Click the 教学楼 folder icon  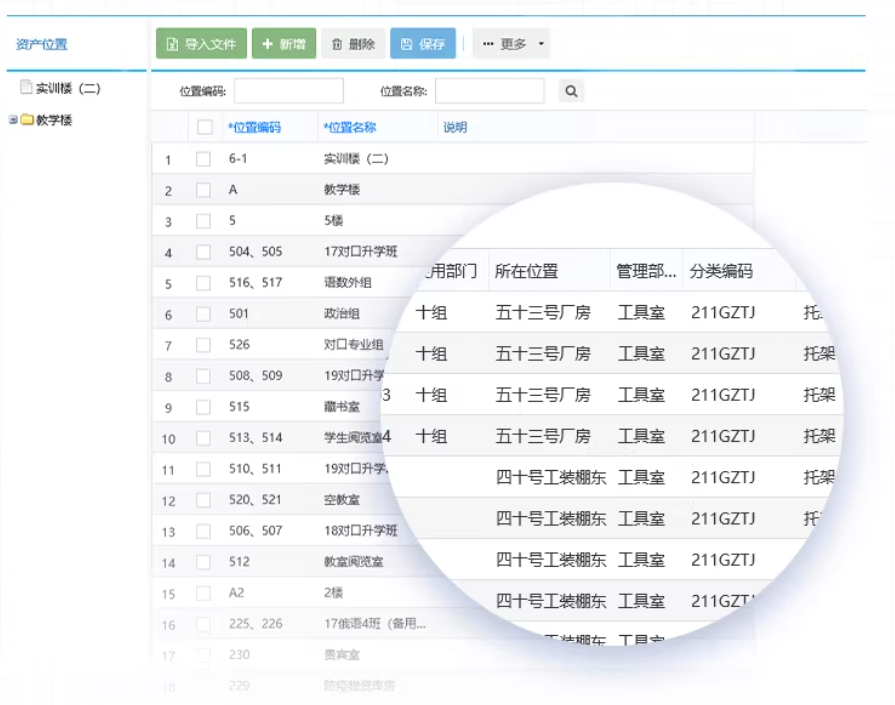(27, 119)
